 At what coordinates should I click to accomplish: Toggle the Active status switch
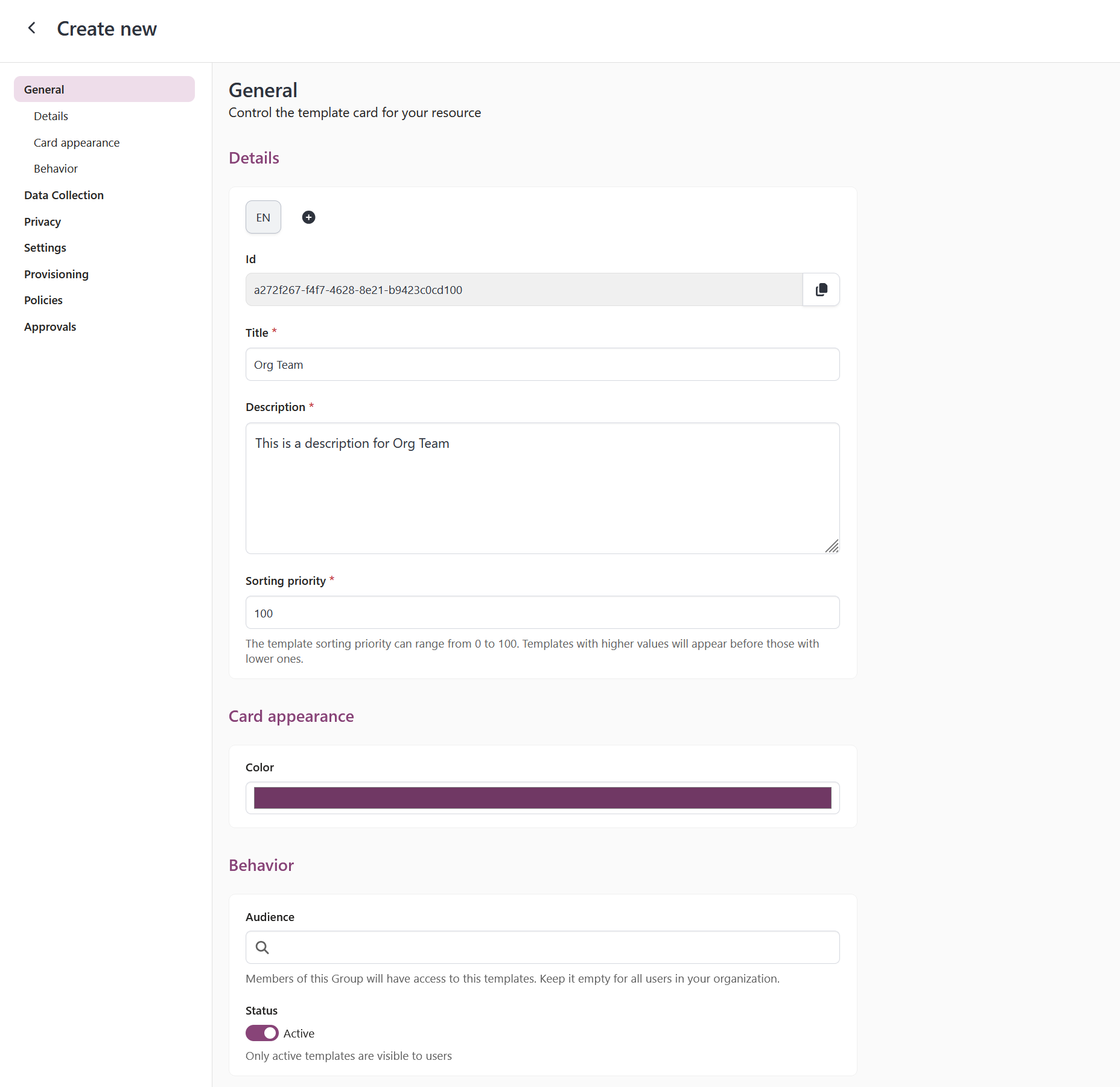tap(262, 1033)
